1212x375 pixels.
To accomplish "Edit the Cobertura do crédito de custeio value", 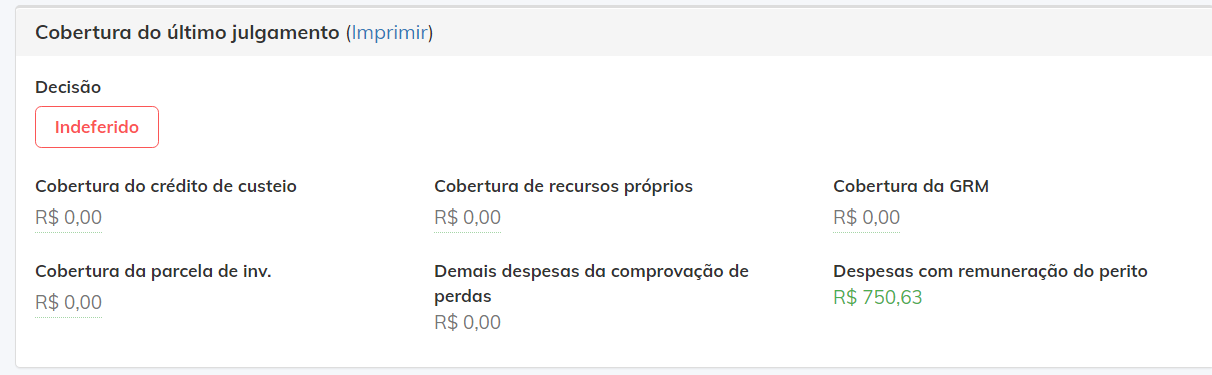I will click(68, 218).
